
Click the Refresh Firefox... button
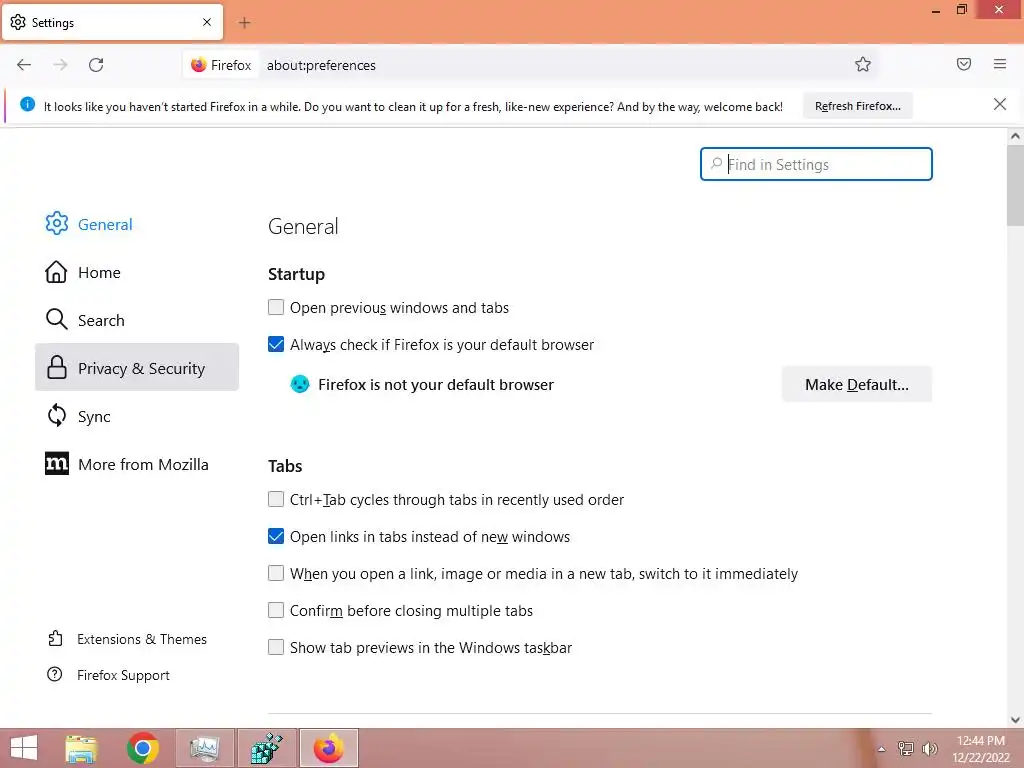tap(857, 106)
